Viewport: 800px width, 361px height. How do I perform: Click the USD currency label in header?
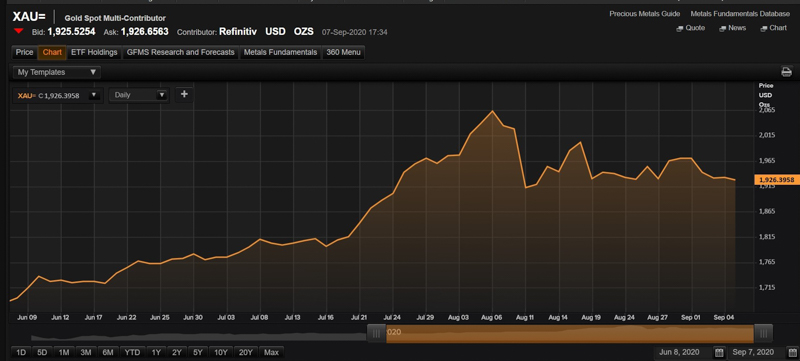pos(275,32)
